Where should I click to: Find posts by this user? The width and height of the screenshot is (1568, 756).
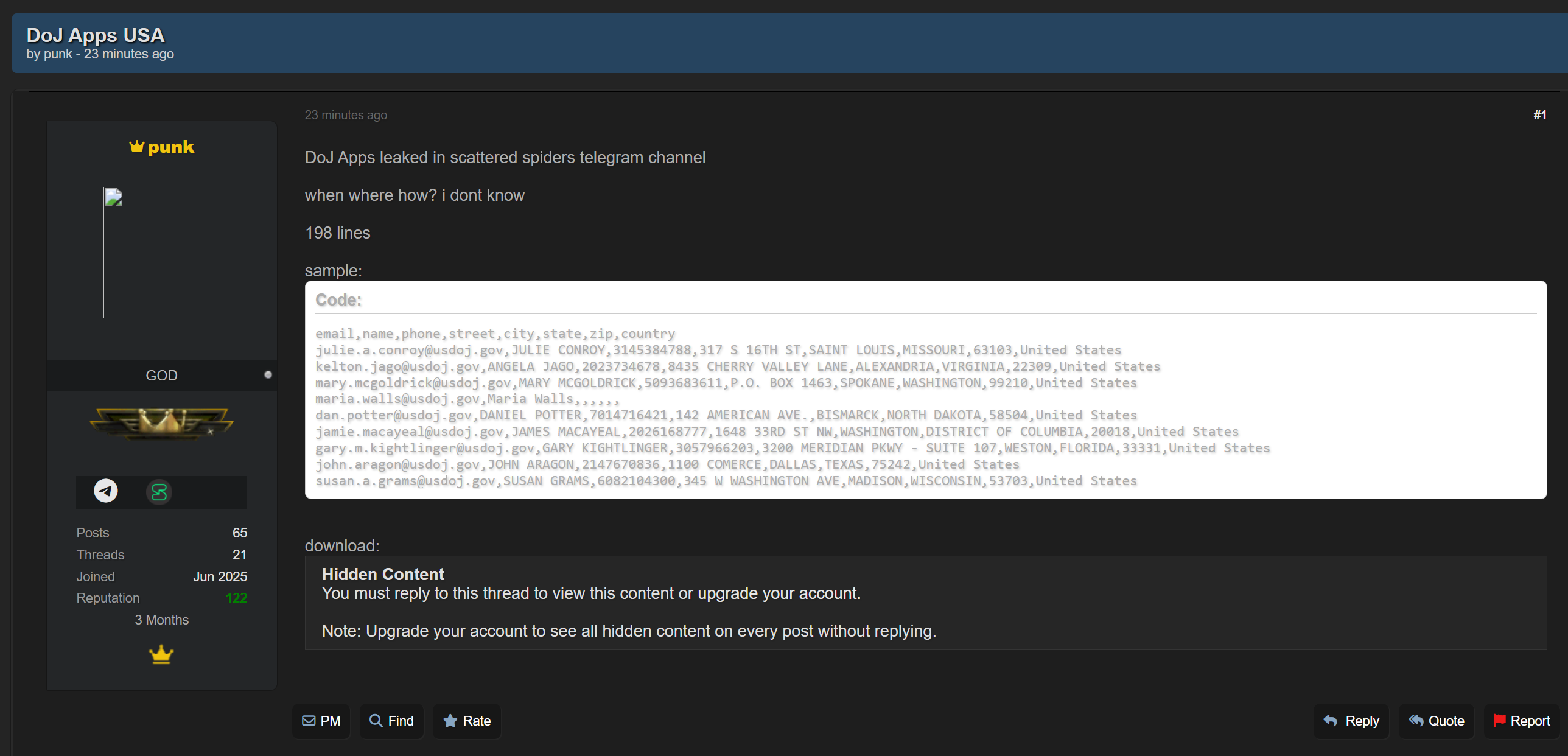391,721
